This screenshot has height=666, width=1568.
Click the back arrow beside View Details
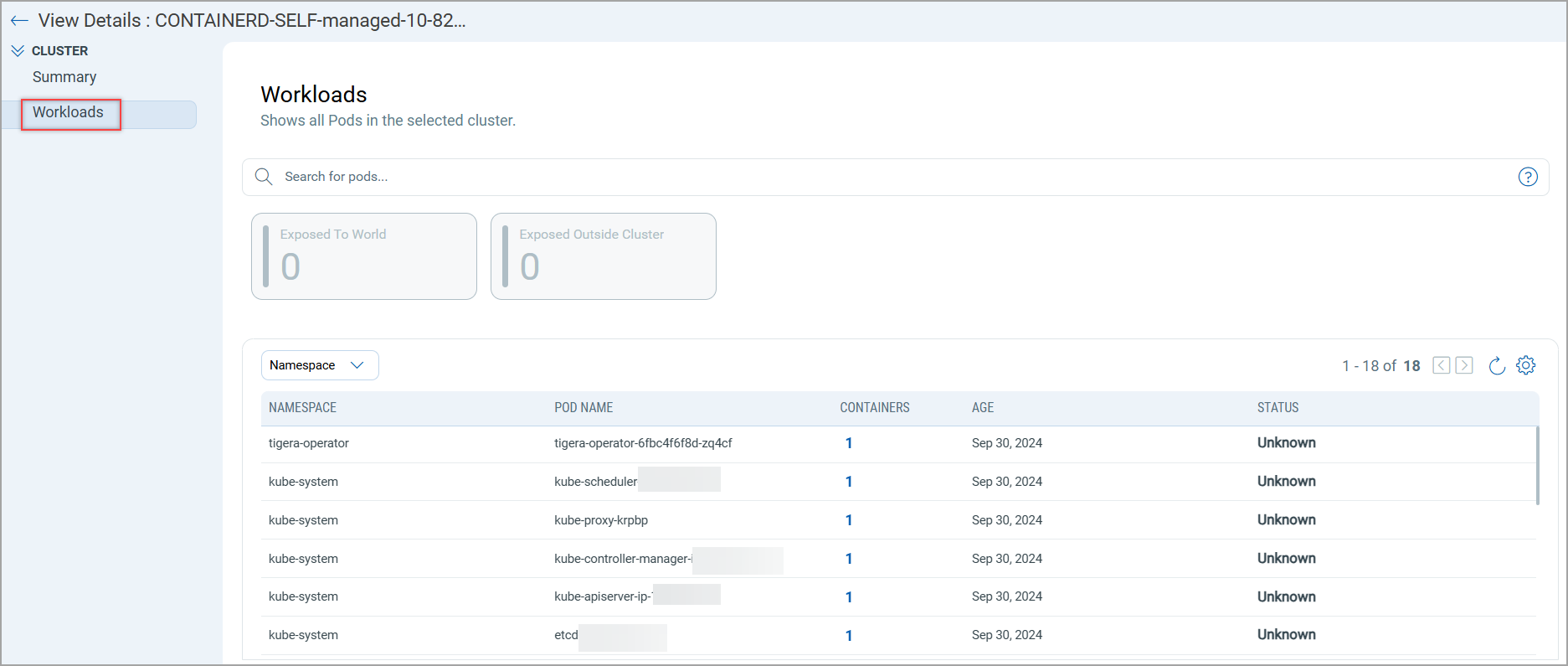tap(19, 21)
